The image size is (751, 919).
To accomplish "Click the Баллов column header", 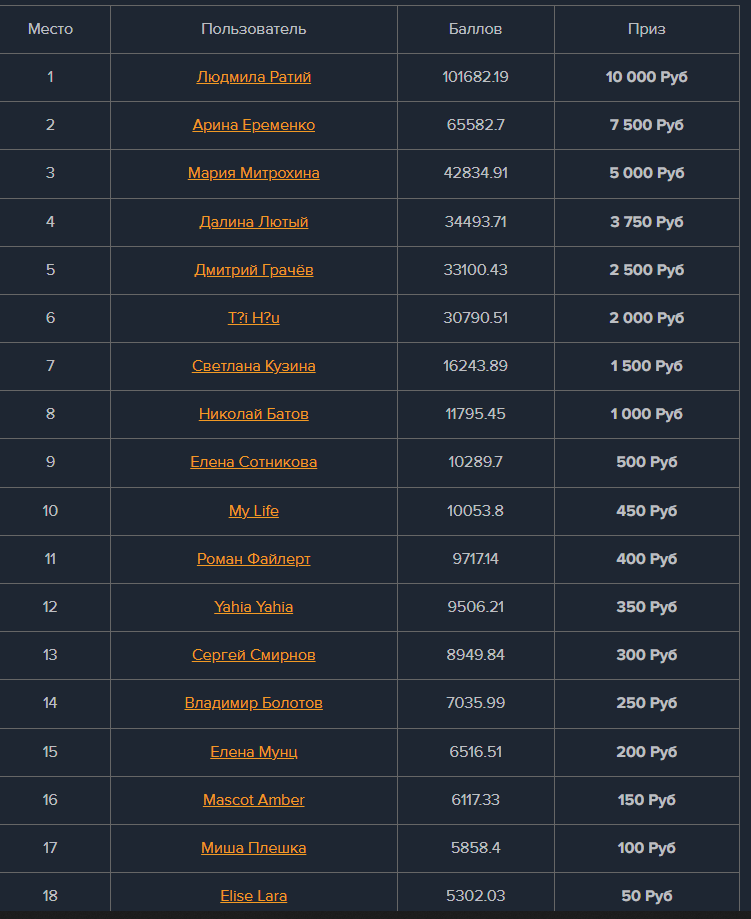I will (x=476, y=29).
